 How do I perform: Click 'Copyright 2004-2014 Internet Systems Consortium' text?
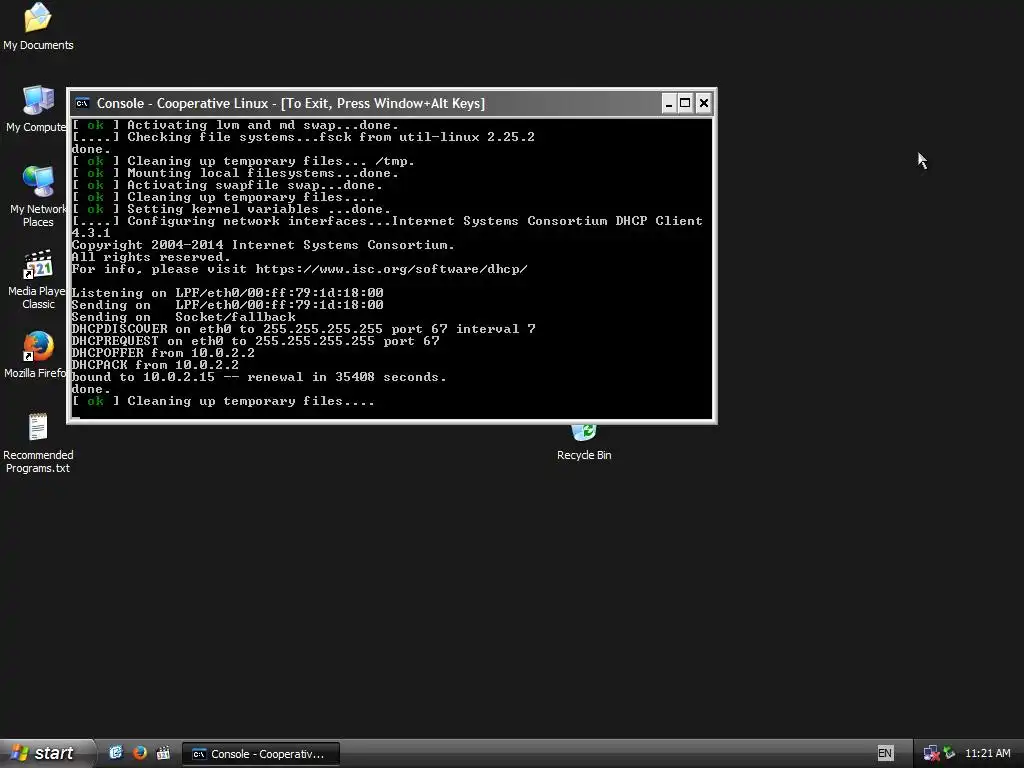click(x=263, y=245)
